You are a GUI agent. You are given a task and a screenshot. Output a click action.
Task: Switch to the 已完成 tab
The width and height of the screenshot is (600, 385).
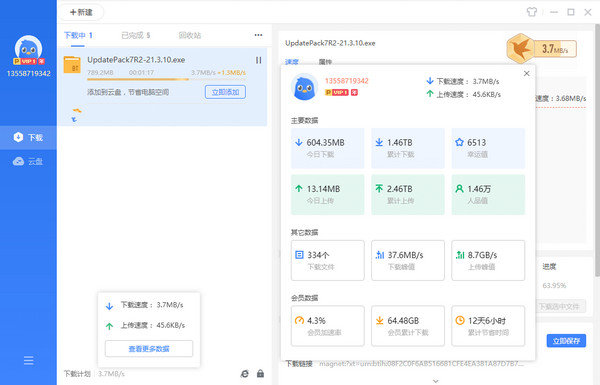pos(135,35)
